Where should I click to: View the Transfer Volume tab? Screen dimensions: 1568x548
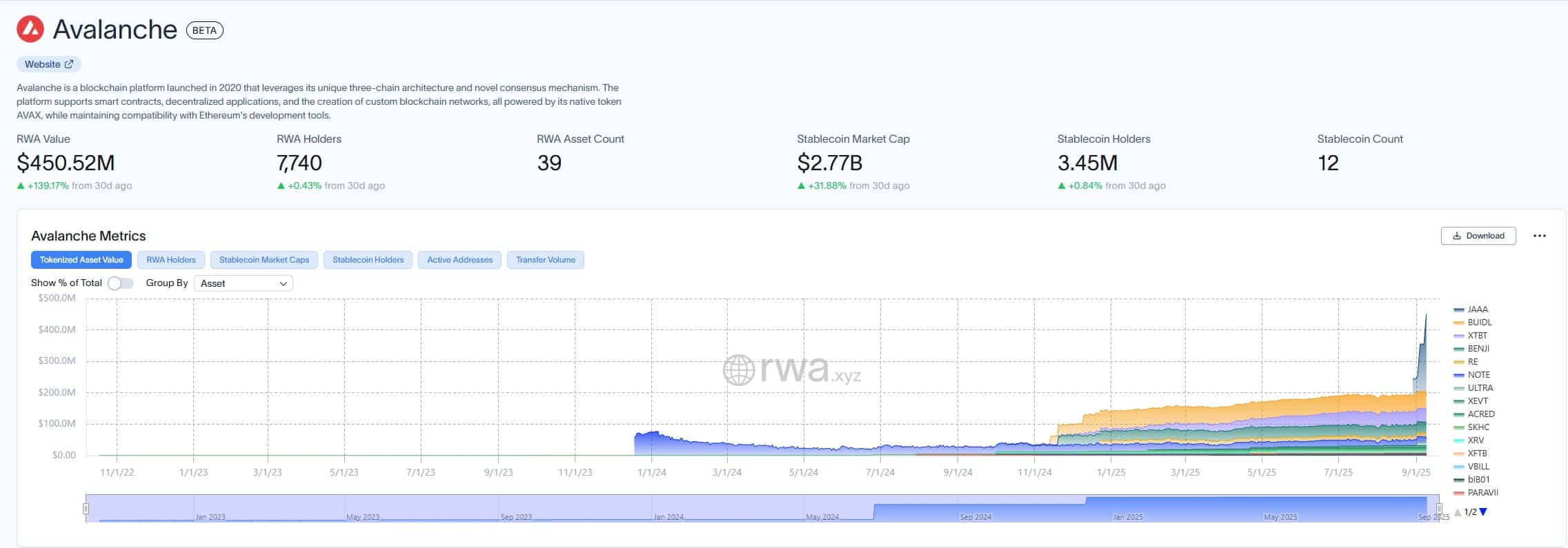(546, 260)
